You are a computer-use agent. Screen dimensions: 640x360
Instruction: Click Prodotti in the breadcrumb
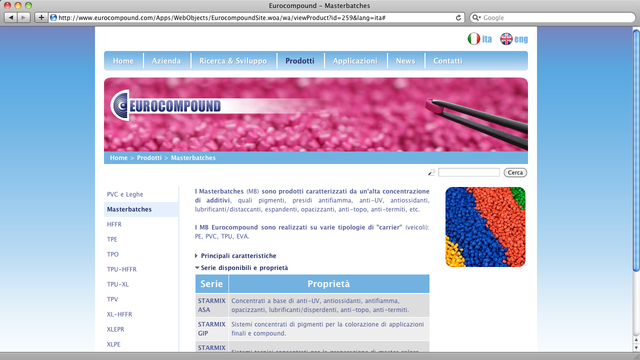point(149,158)
